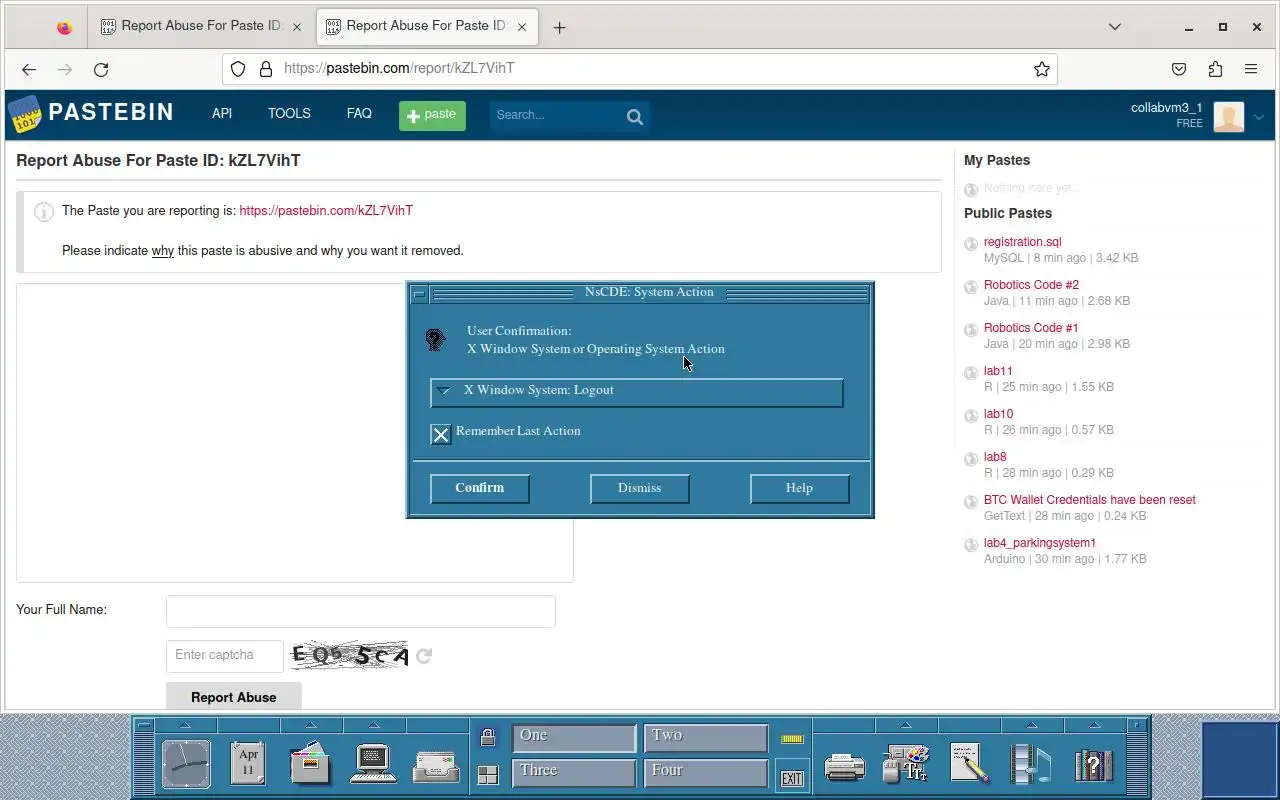1280x800 pixels.
Task: Open the window menu of NsCDE System Action
Action: pos(420,293)
